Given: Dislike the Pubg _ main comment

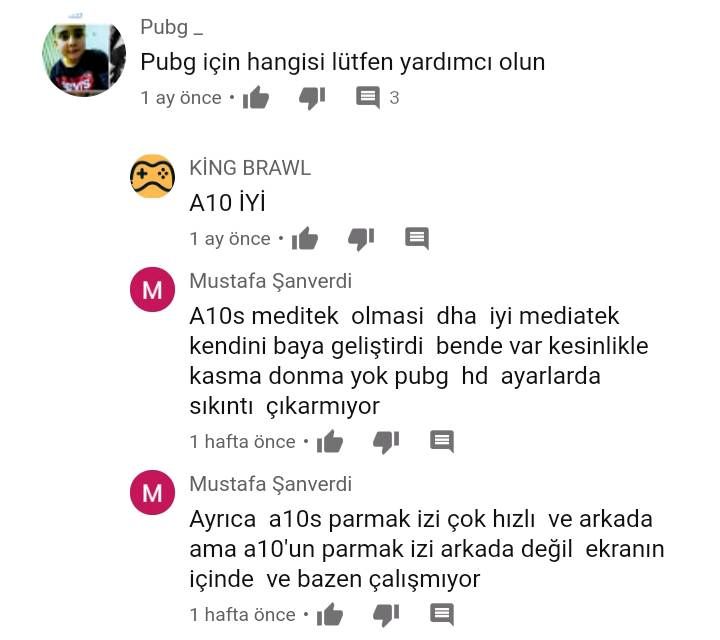Looking at the screenshot, I should click(312, 98).
